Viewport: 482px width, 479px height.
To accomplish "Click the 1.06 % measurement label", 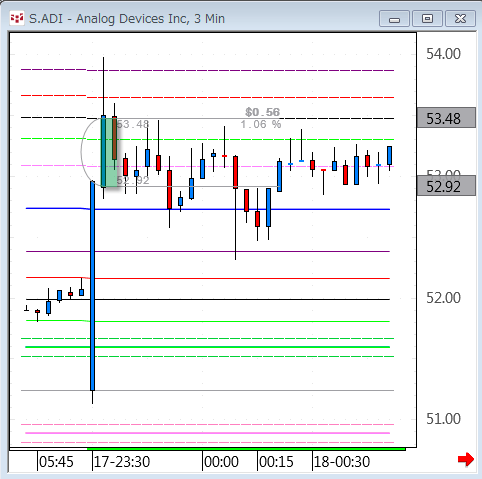I will click(x=261, y=124).
